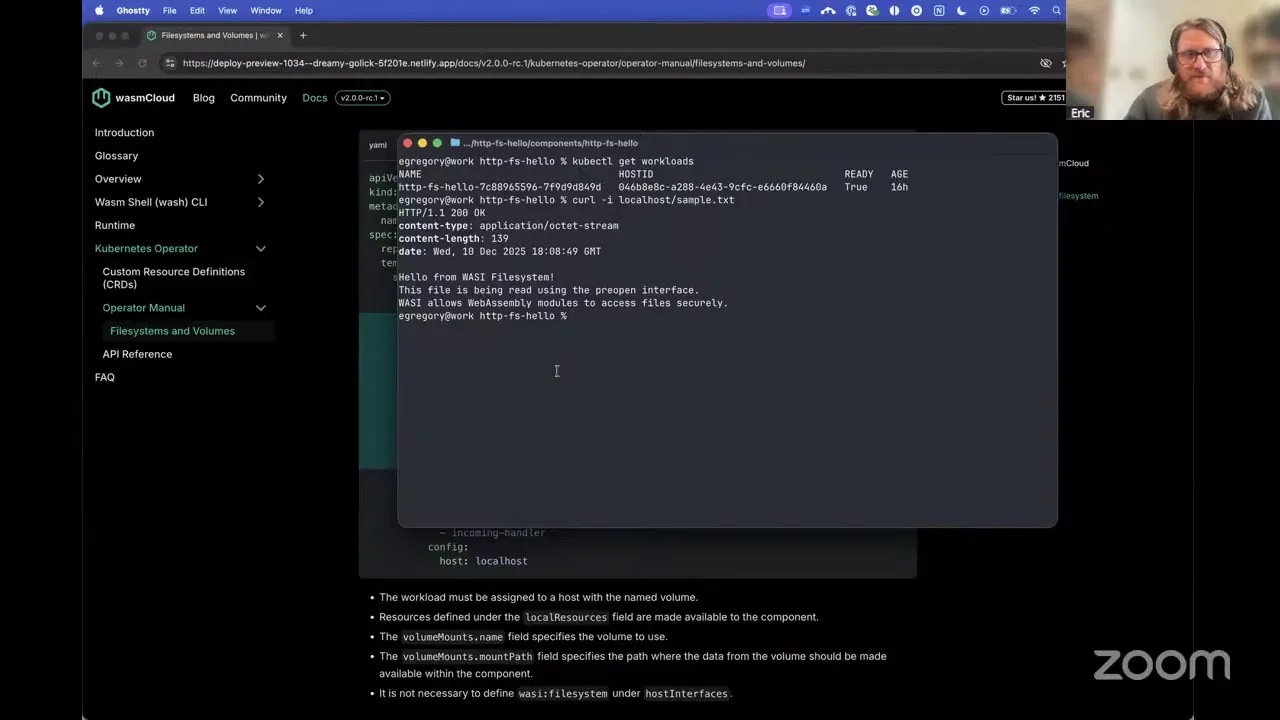Click the 'HTTP/1.1 200 OK' response line
The height and width of the screenshot is (720, 1280).
442,213
